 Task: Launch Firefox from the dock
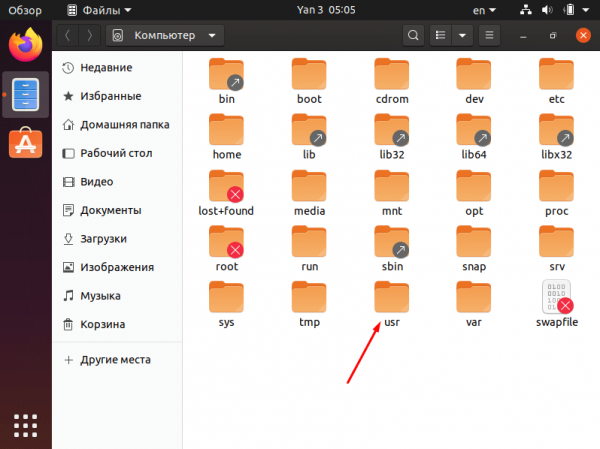click(x=25, y=45)
